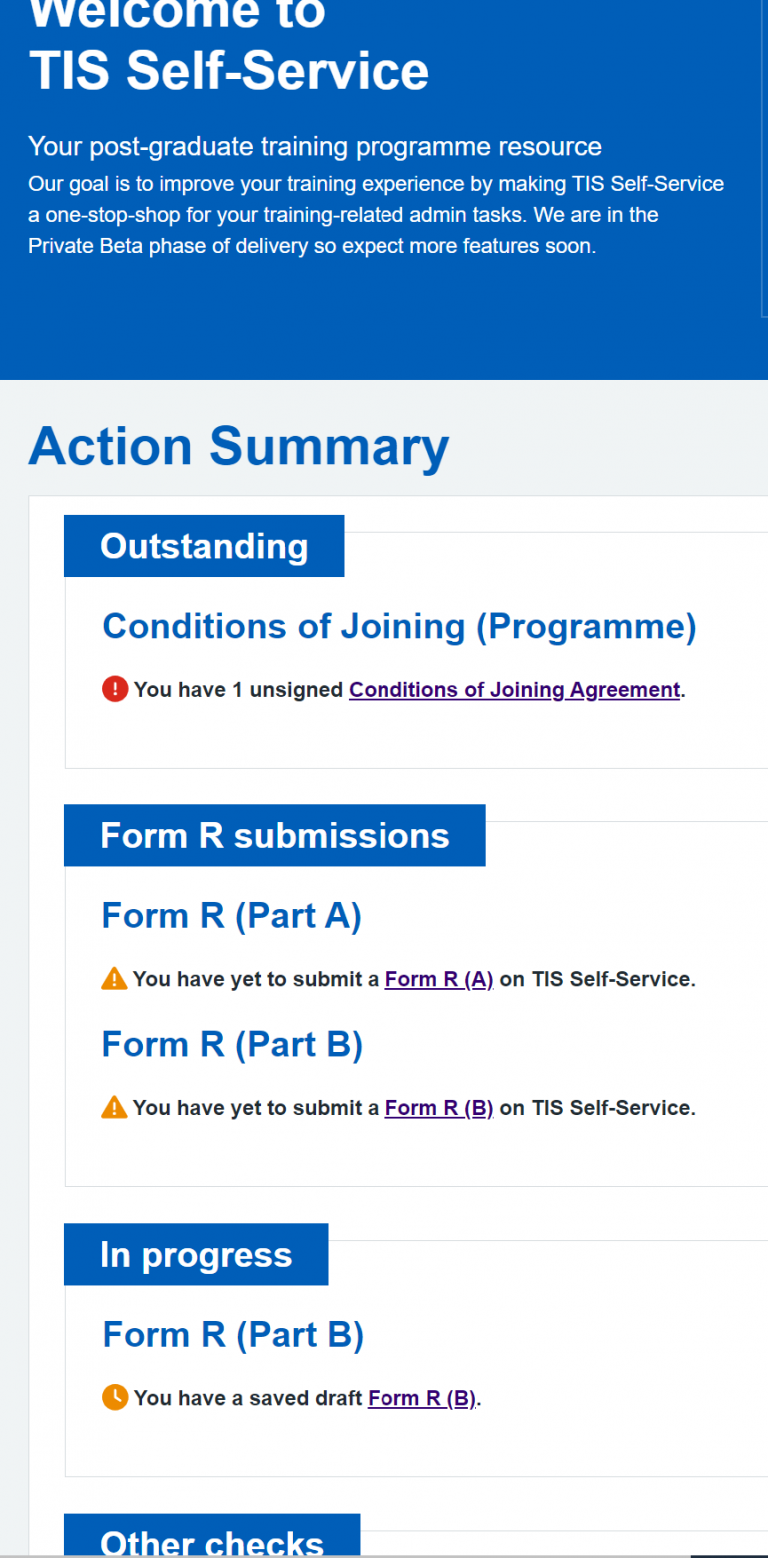Click the Form R (Part A) heading

click(231, 915)
